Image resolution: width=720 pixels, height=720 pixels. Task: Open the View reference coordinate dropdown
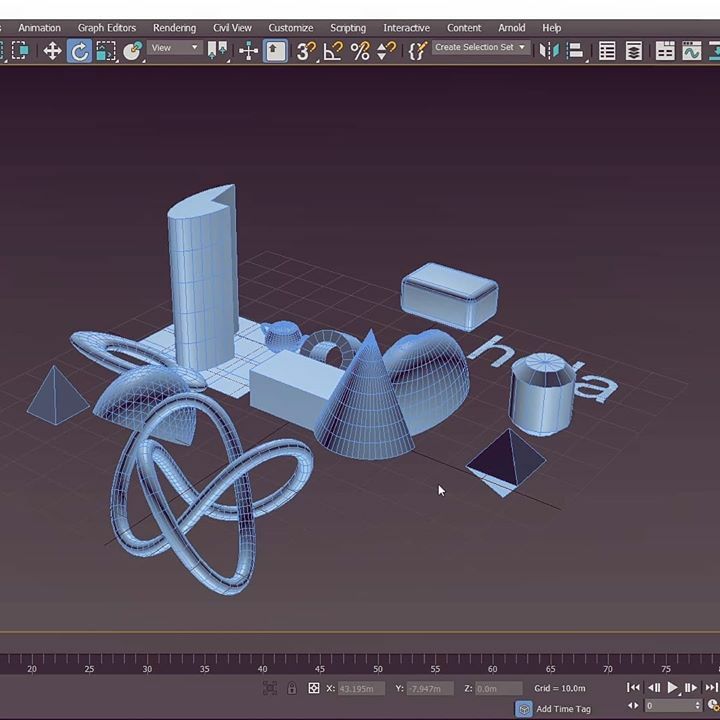pos(175,48)
